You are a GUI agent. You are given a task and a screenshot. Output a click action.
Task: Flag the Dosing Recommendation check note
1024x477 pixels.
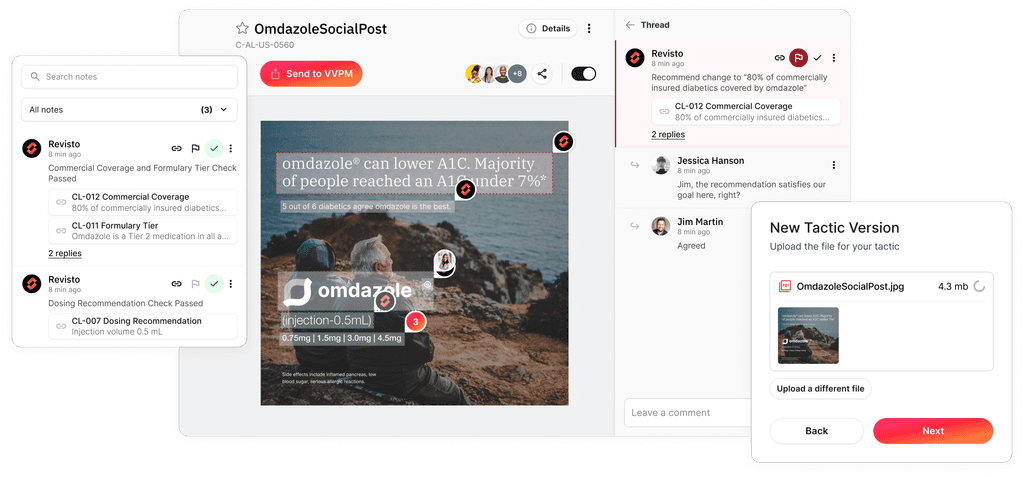point(195,284)
